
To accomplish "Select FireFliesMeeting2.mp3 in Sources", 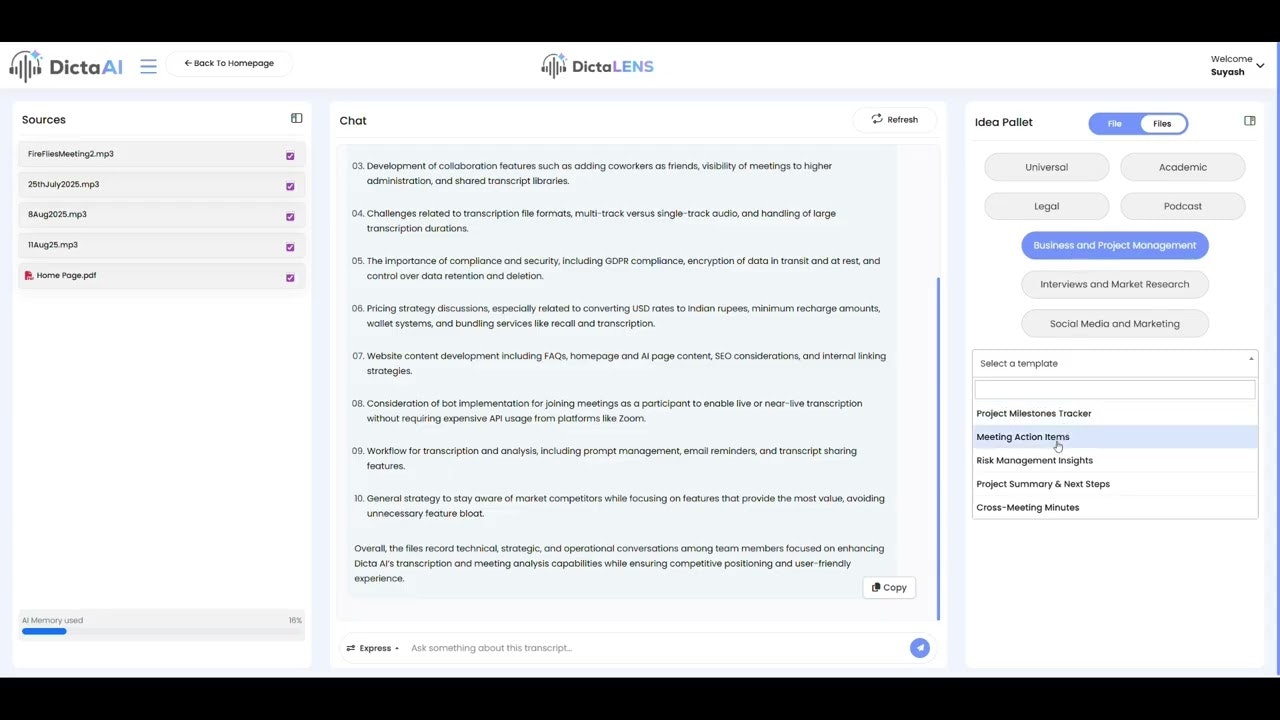I will pos(71,154).
